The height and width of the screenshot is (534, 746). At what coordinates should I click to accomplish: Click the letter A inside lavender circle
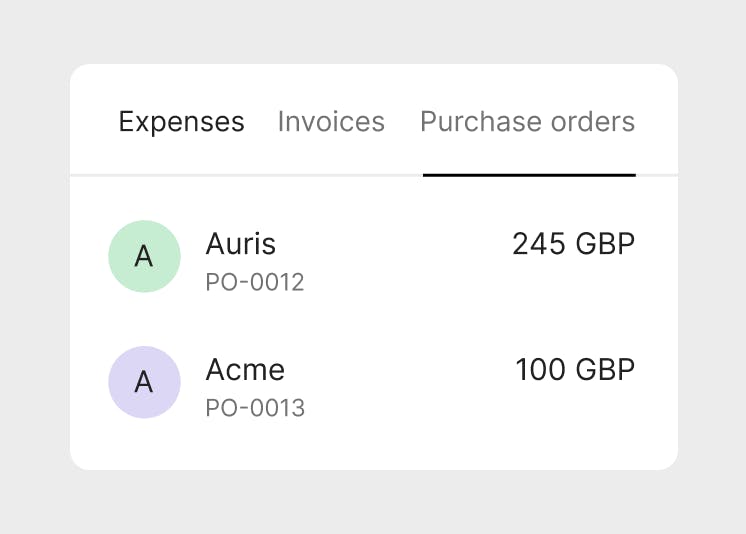(144, 383)
